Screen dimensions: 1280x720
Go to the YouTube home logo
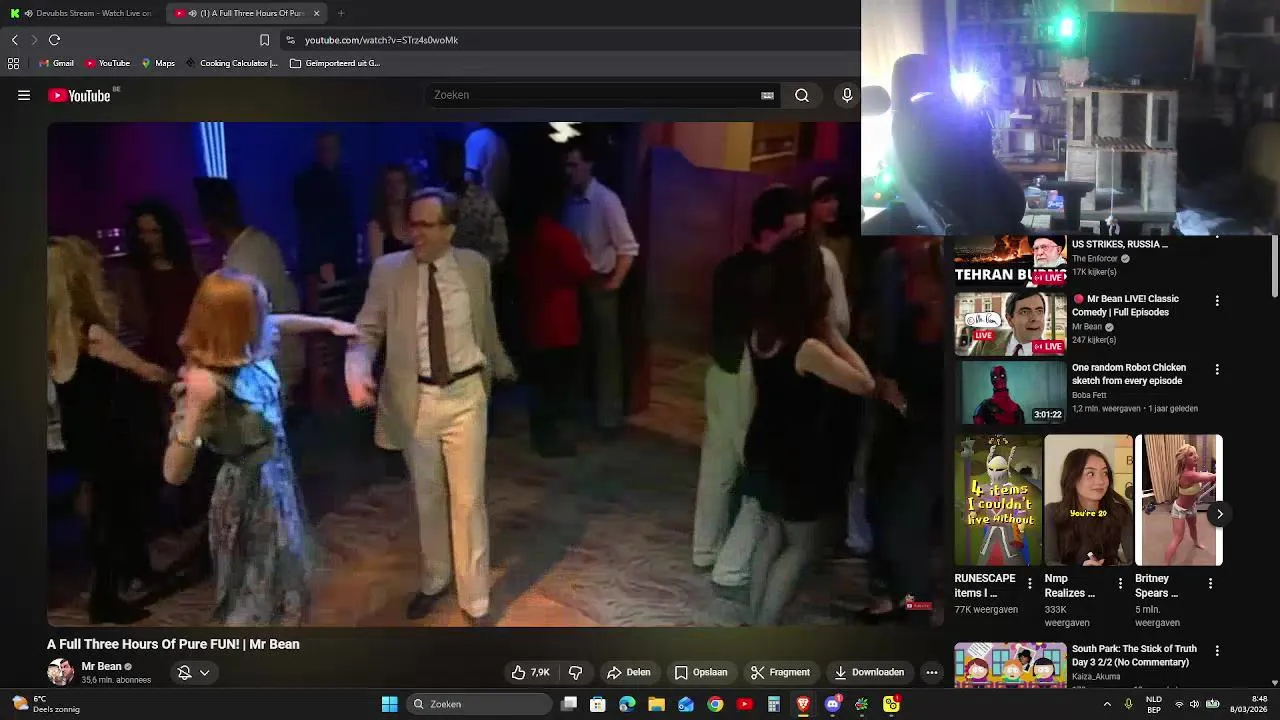[79, 95]
